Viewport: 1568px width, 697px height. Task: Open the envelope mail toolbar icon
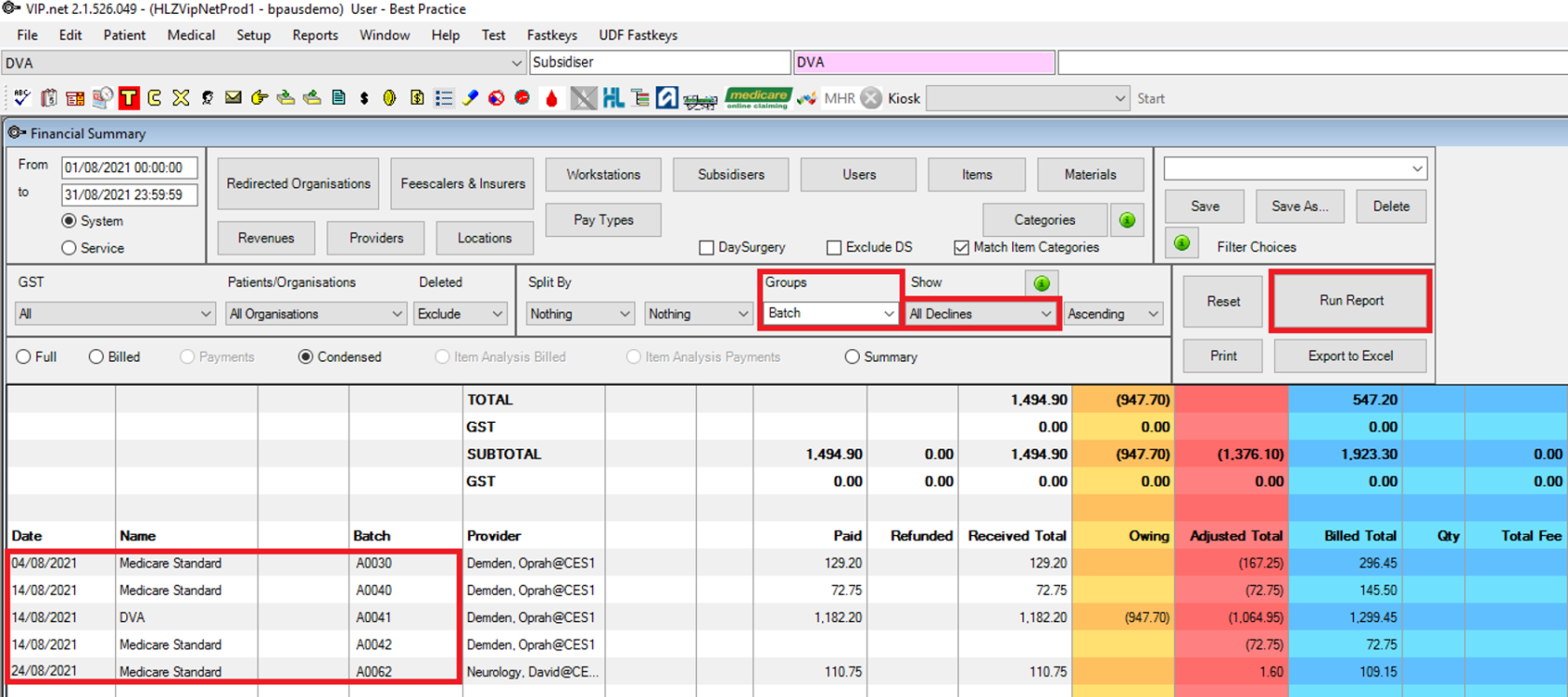233,97
